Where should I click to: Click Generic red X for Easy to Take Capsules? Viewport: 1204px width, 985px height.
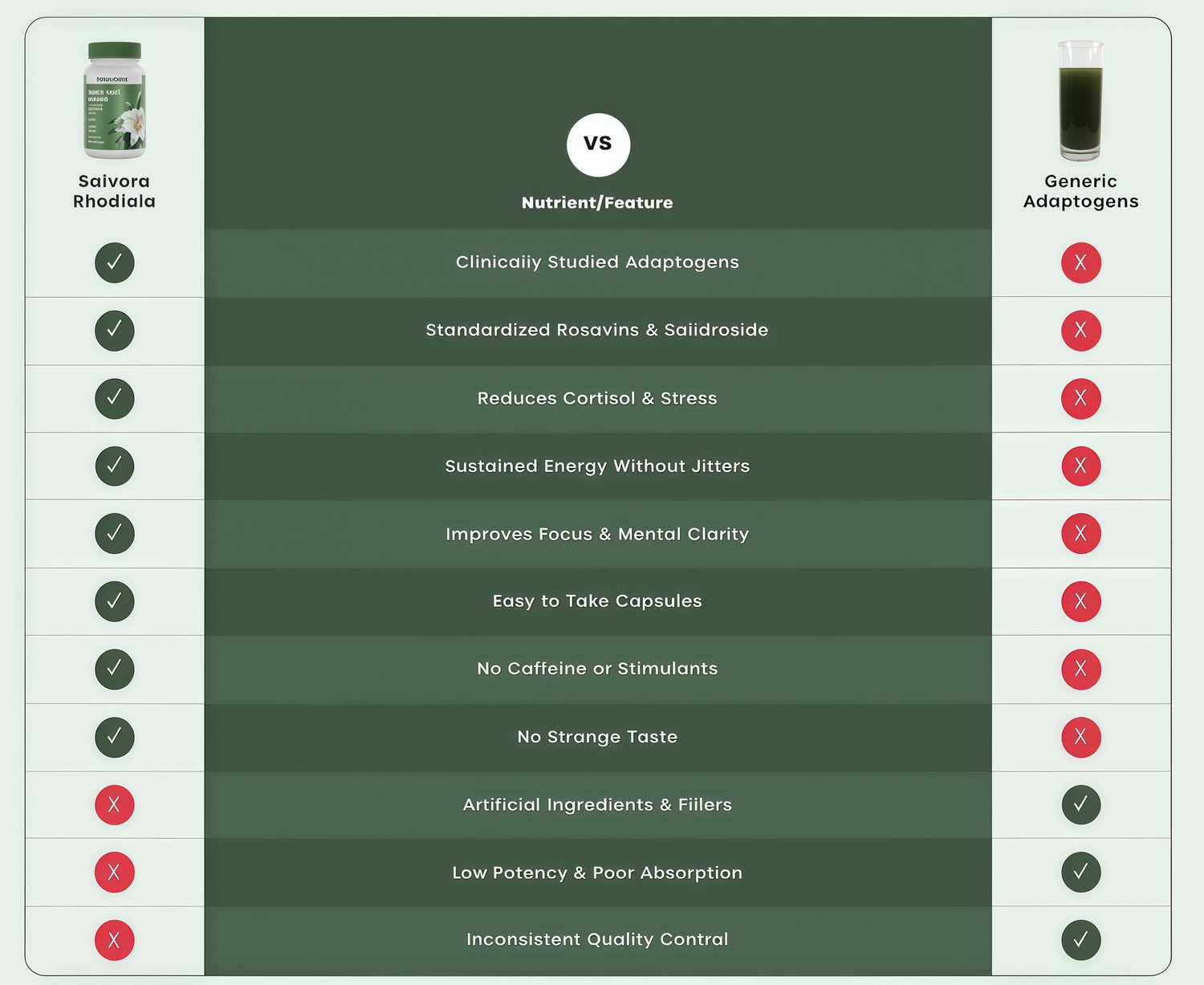1080,601
